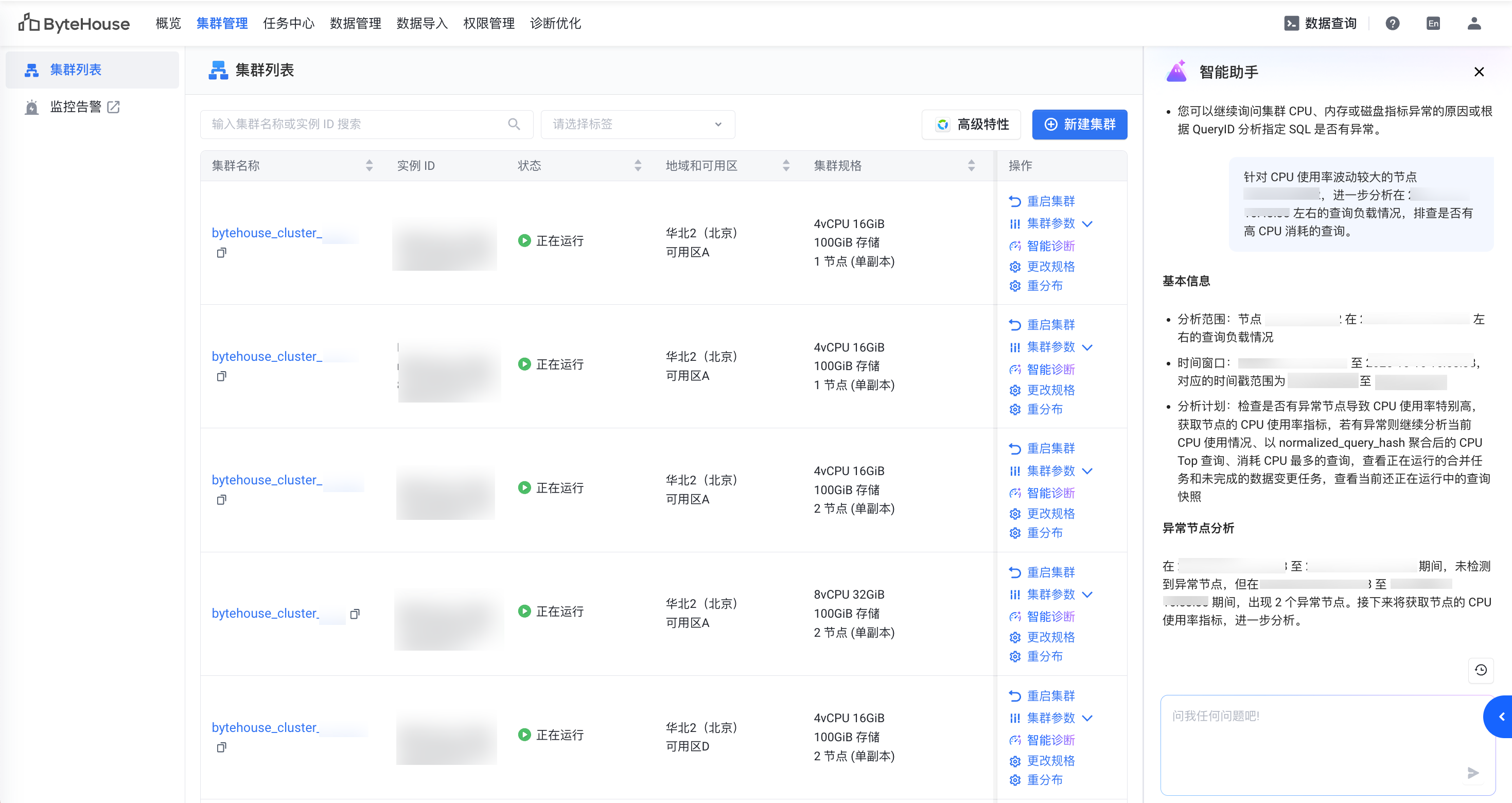Open the user account profile icon

coord(1474,24)
